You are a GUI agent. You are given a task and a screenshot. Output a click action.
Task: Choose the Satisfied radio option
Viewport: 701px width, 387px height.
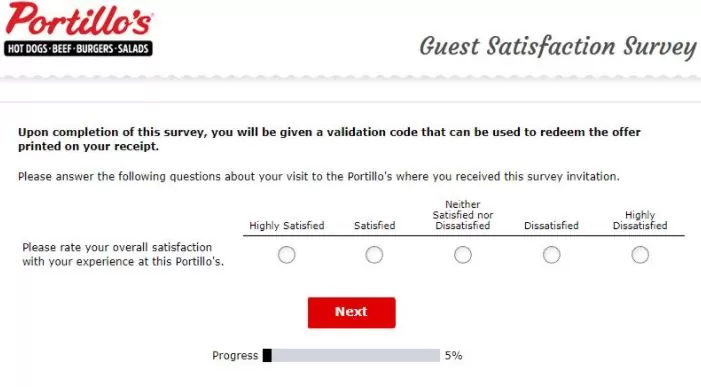(374, 255)
